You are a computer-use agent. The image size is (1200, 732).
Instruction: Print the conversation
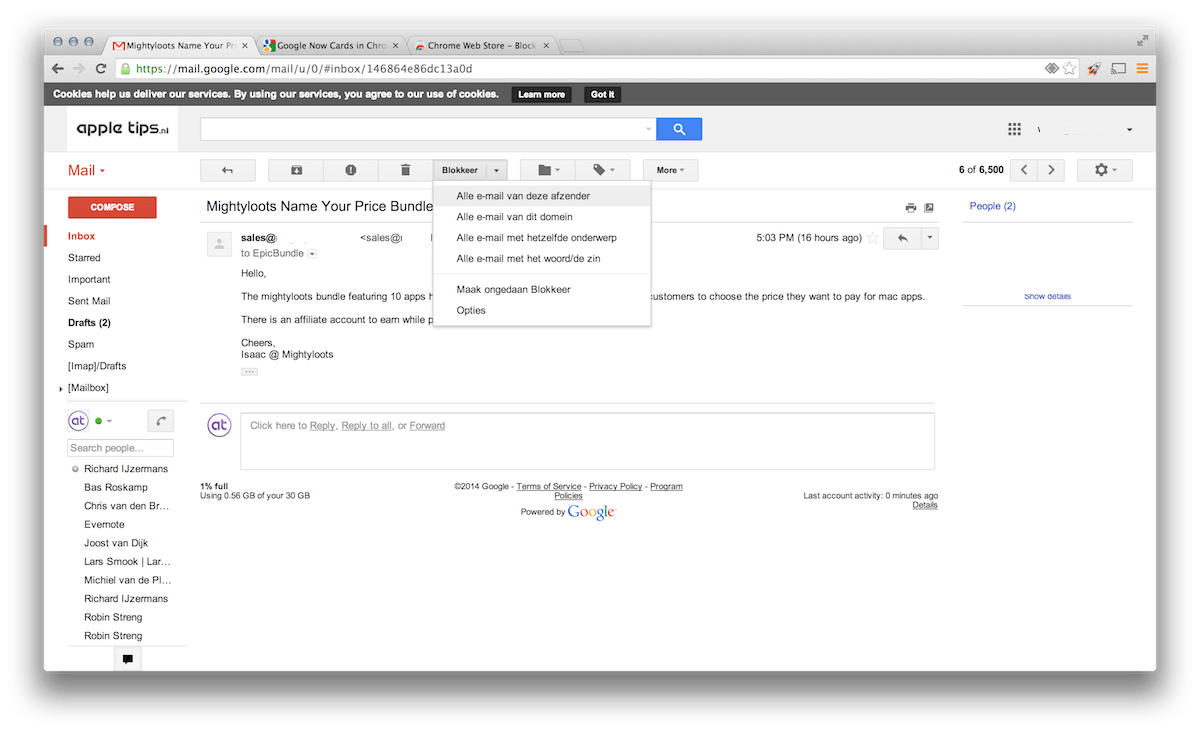point(910,208)
